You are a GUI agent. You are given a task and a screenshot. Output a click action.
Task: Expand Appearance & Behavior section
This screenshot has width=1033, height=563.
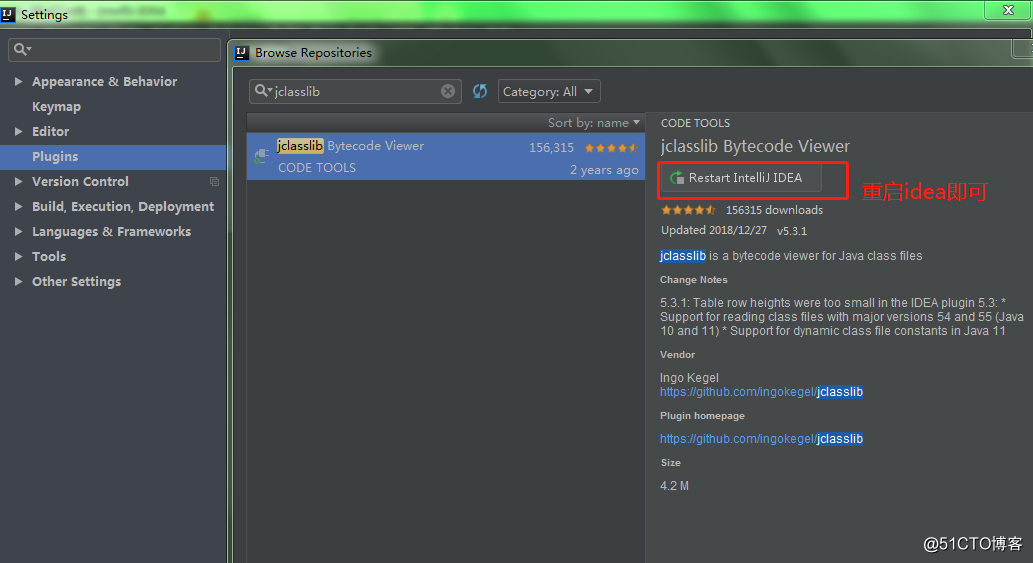pos(18,82)
